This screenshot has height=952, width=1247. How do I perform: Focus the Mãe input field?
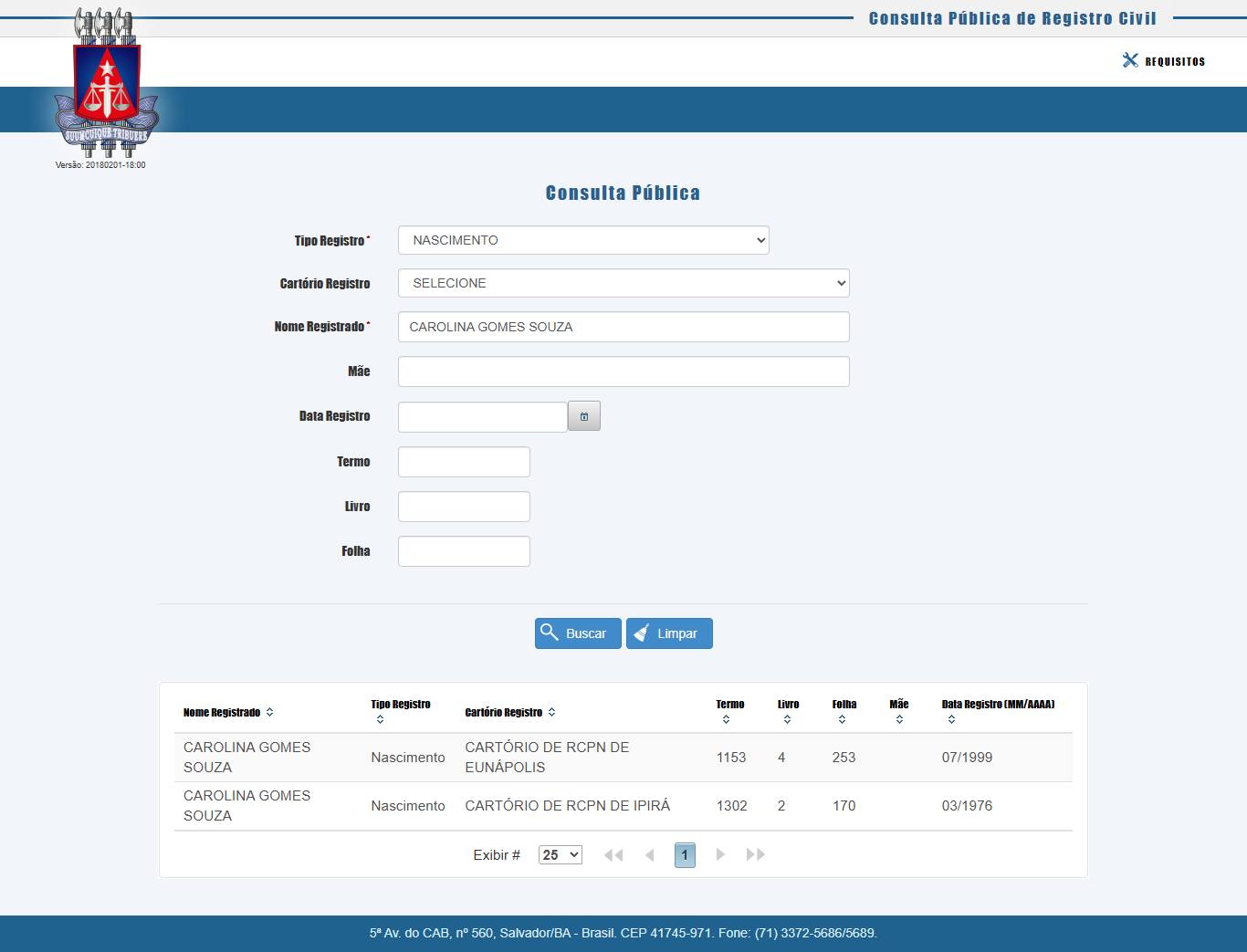(x=623, y=371)
